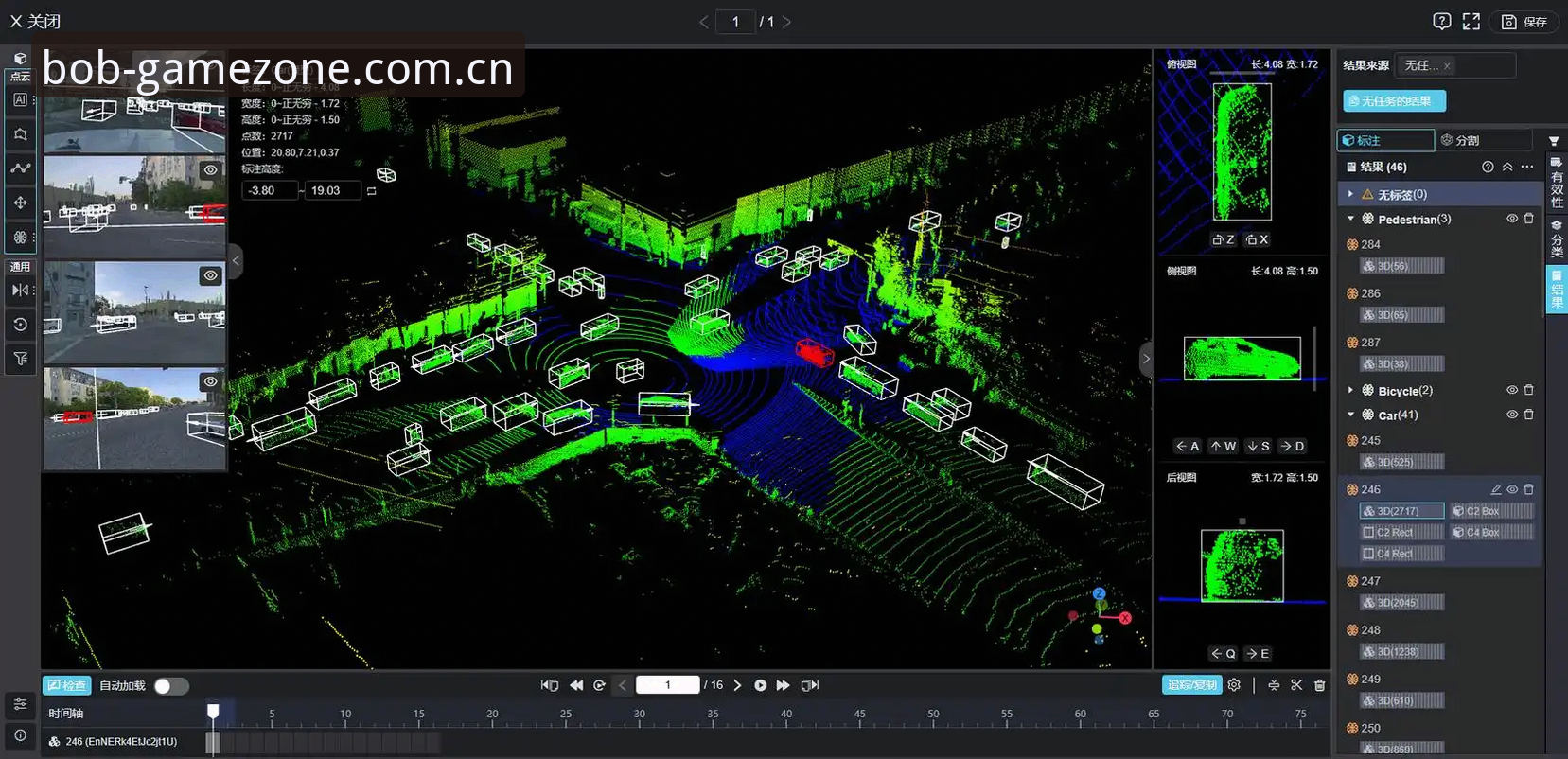This screenshot has width=1568, height=759.
Task: Play the frame sequence
Action: [x=760, y=685]
